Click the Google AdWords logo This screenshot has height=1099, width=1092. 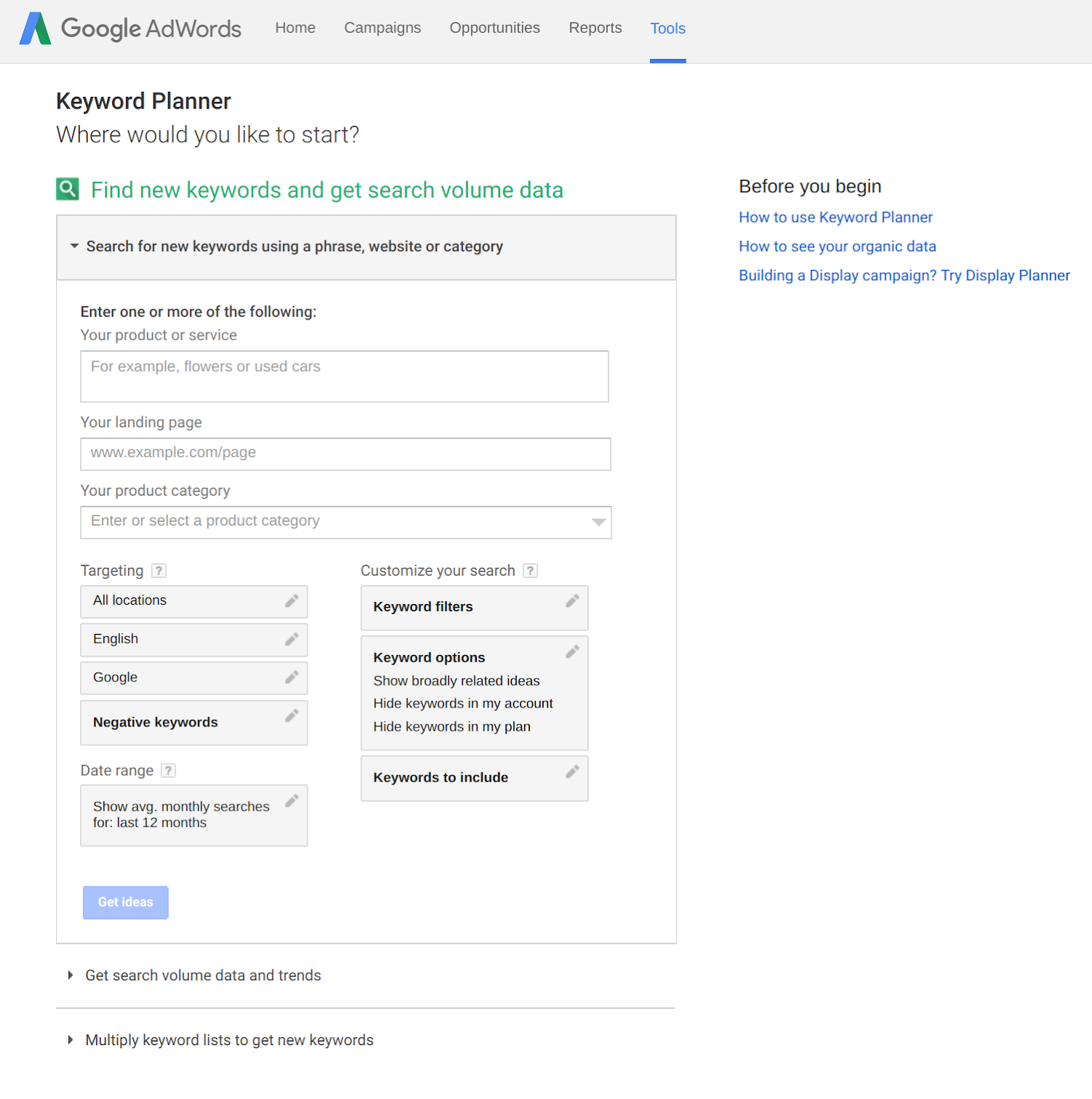[130, 28]
